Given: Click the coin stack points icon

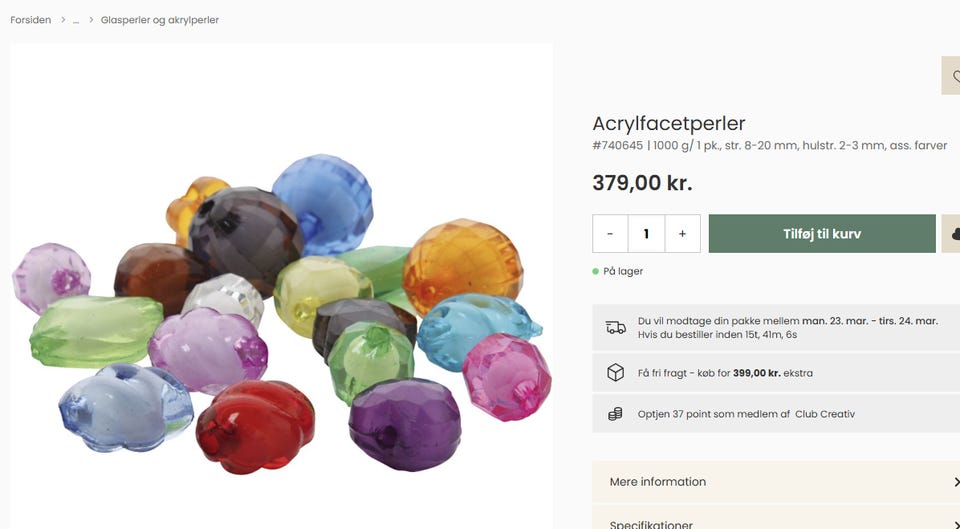Looking at the screenshot, I should 615,413.
